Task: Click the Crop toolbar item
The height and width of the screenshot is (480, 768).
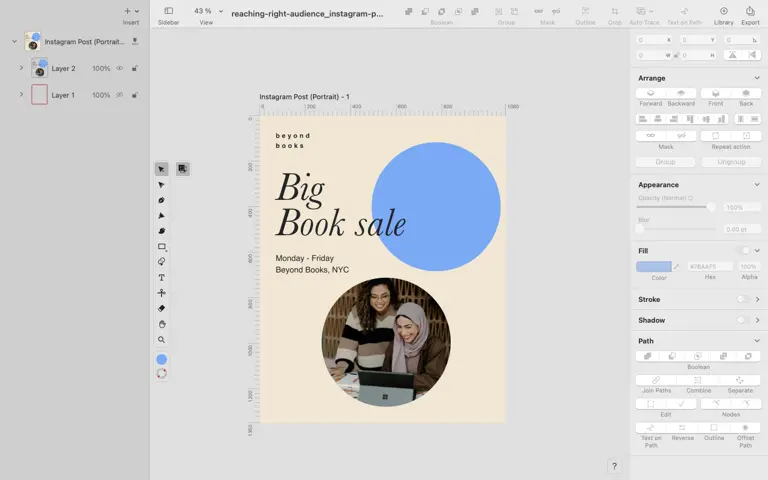Action: [x=614, y=15]
